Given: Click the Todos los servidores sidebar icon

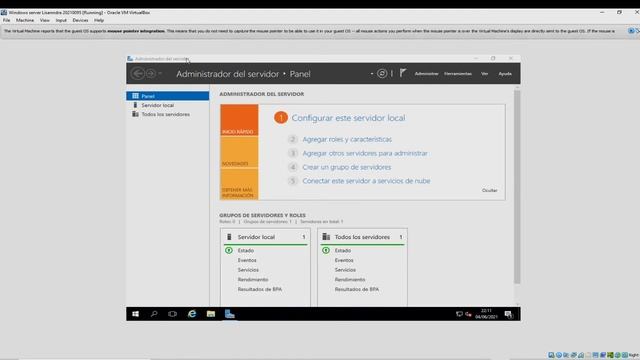Looking at the screenshot, I should point(135,114).
